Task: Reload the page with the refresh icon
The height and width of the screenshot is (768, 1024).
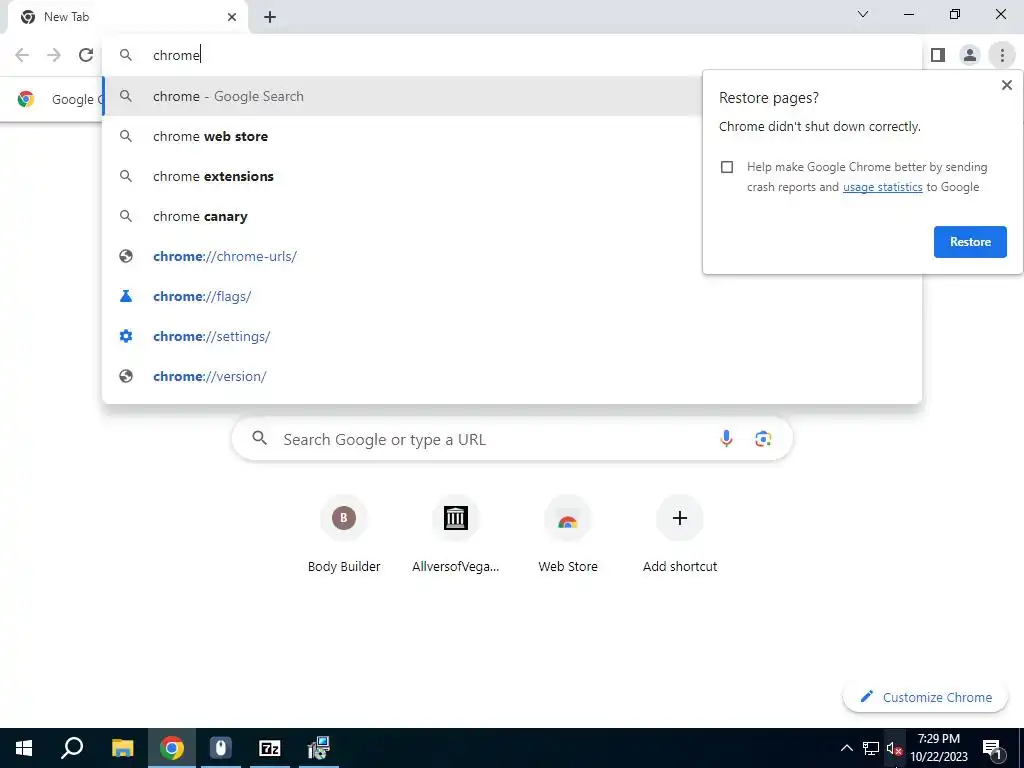Action: coord(86,55)
